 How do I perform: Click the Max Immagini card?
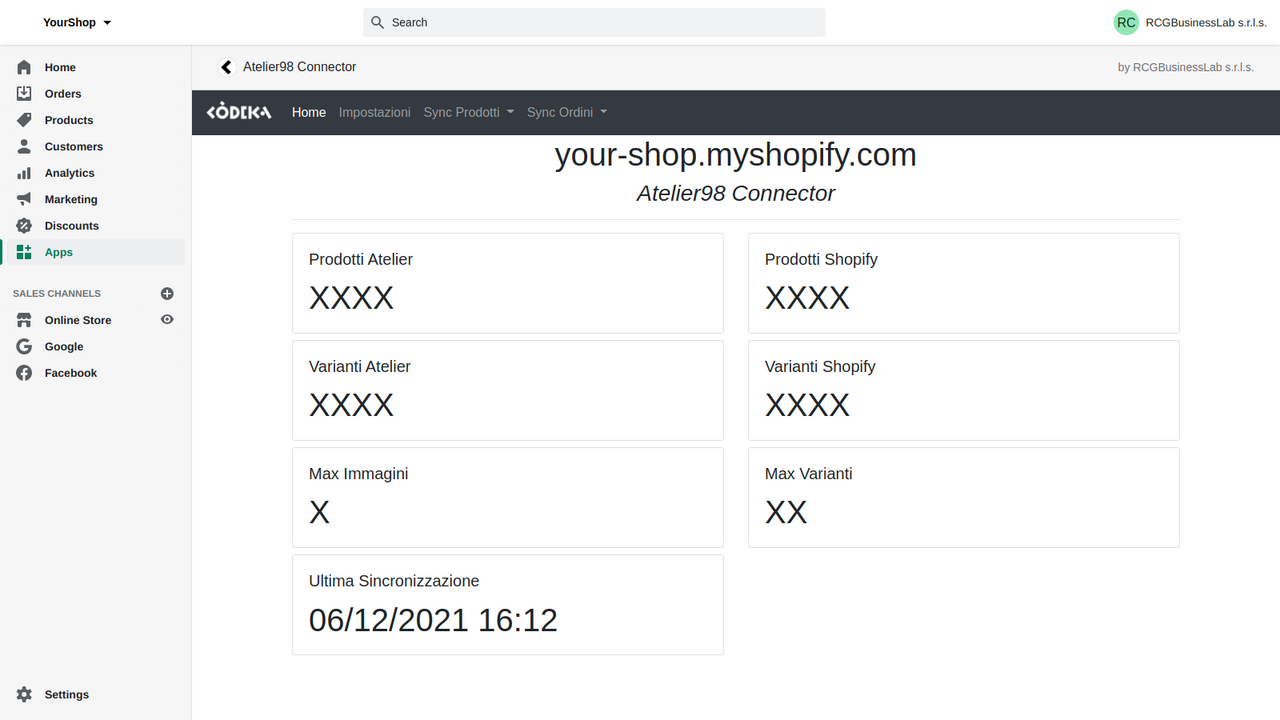pos(508,497)
